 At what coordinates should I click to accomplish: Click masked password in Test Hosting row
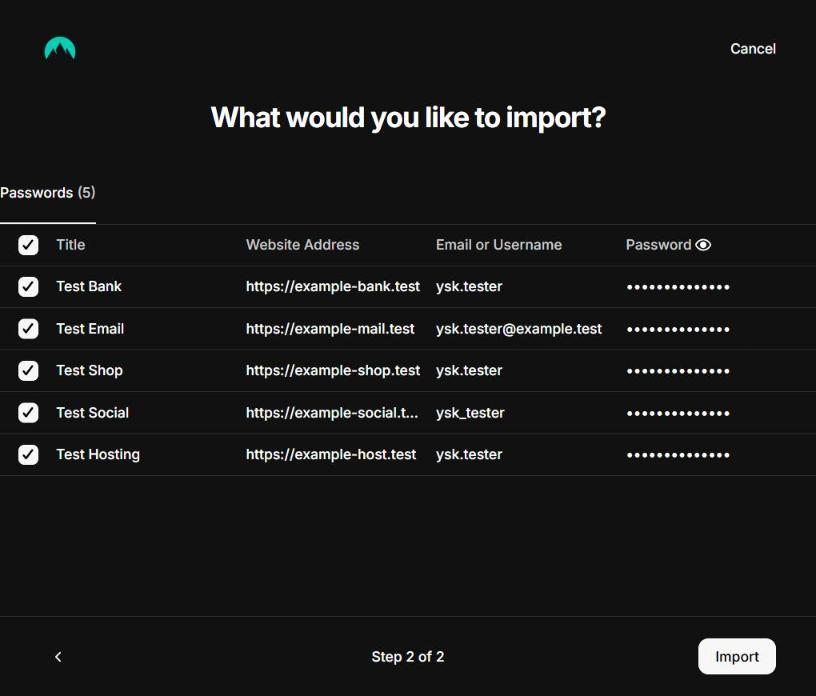click(678, 455)
